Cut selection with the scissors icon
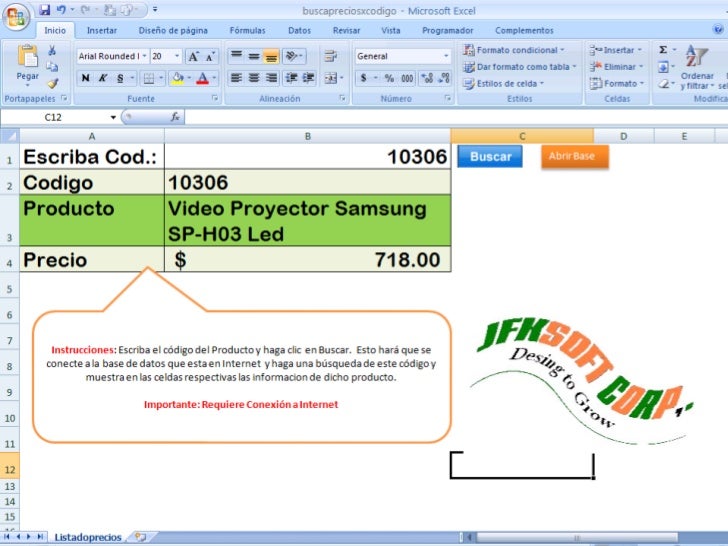The image size is (728, 546). 52,50
